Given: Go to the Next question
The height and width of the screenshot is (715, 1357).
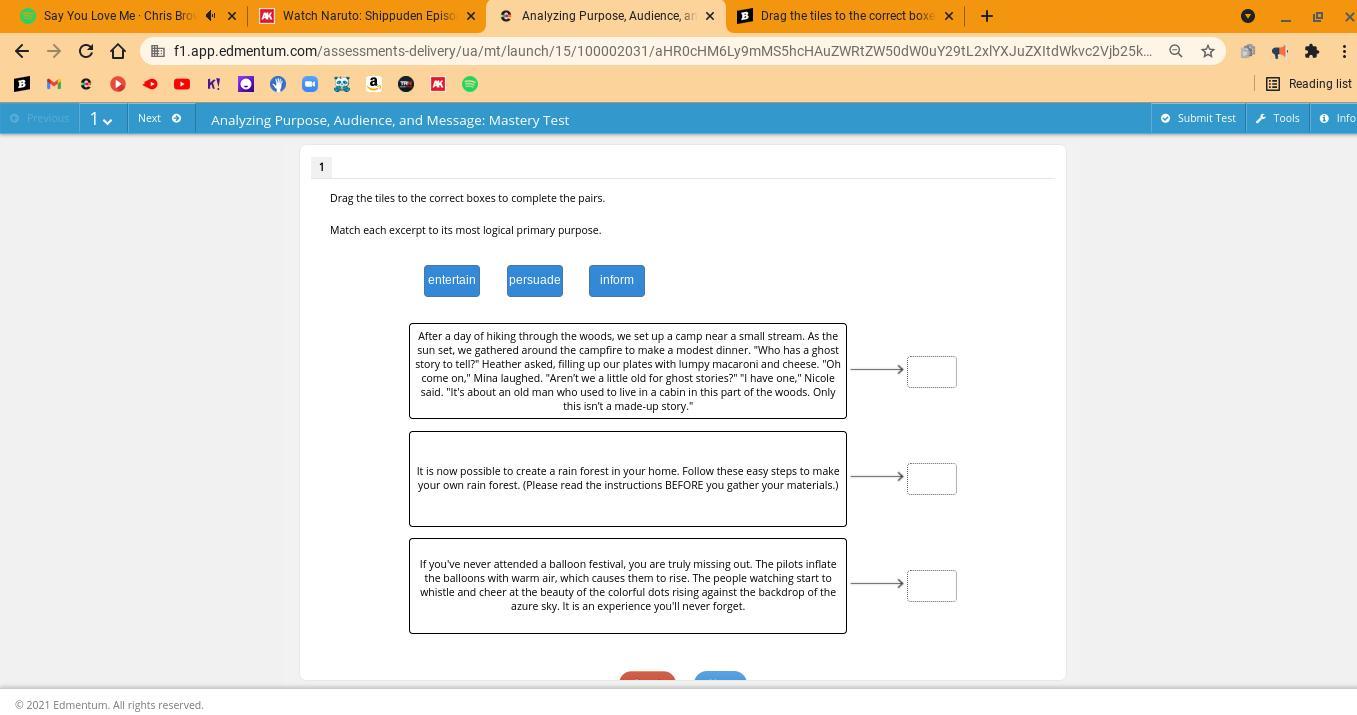Looking at the screenshot, I should click(160, 118).
